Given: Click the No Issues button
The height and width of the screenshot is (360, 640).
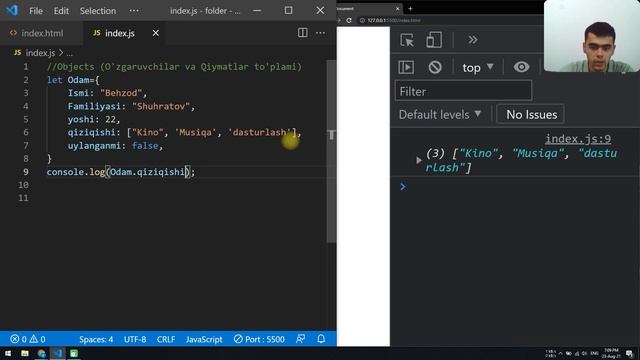Looking at the screenshot, I should click(531, 114).
